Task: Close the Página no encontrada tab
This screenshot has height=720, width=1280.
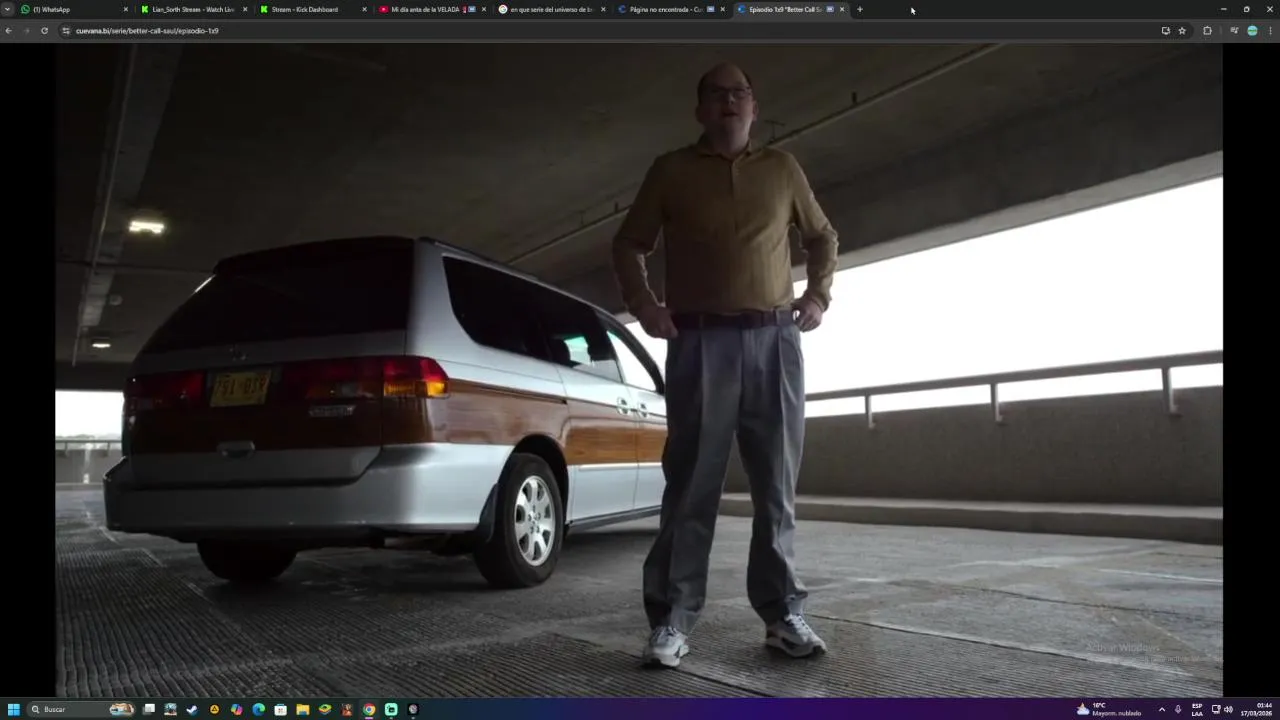Action: (x=722, y=9)
